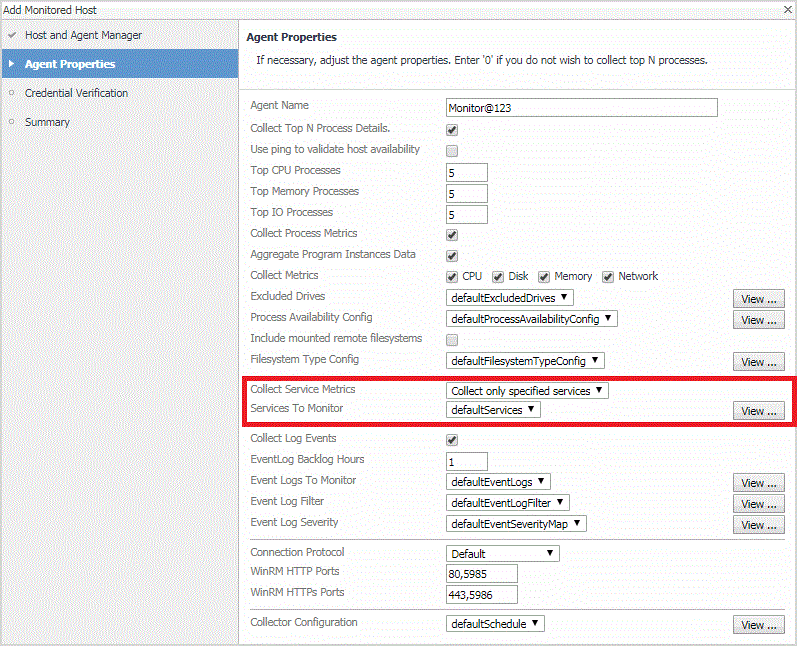
Task: Click the EventLog Backlog Hours field
Action: pos(467,462)
